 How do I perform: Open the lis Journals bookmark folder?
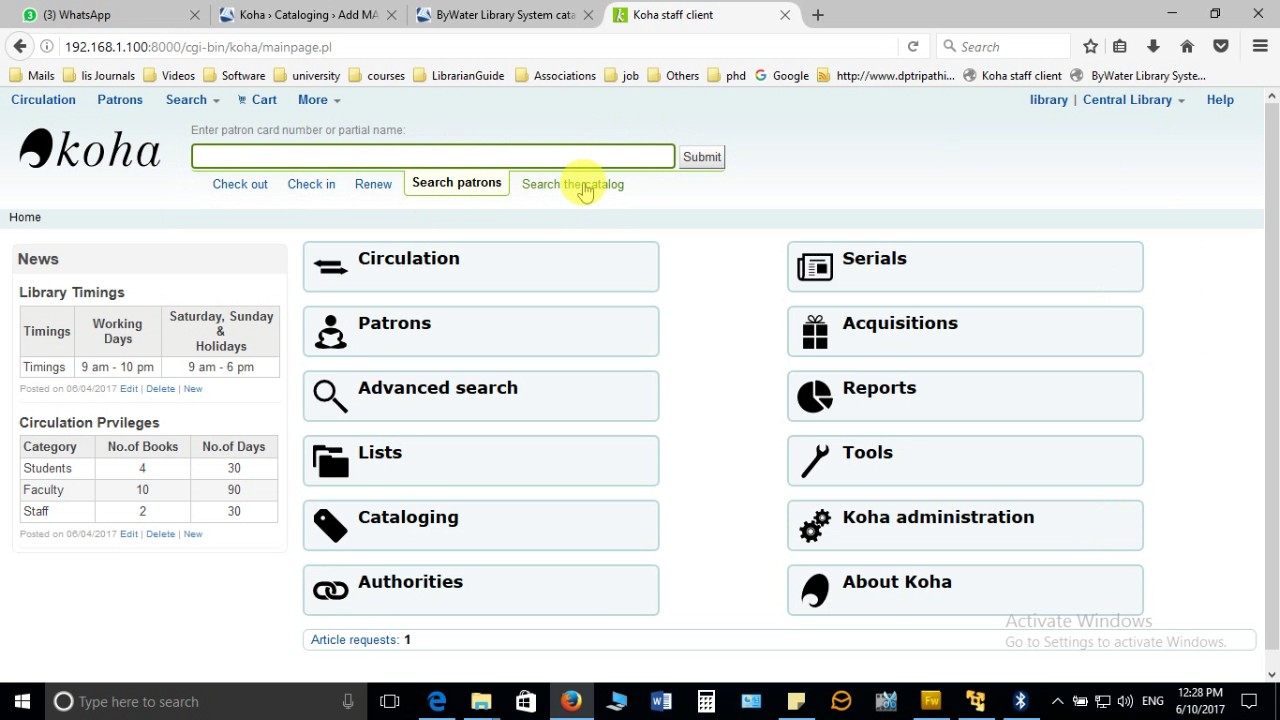coord(98,76)
